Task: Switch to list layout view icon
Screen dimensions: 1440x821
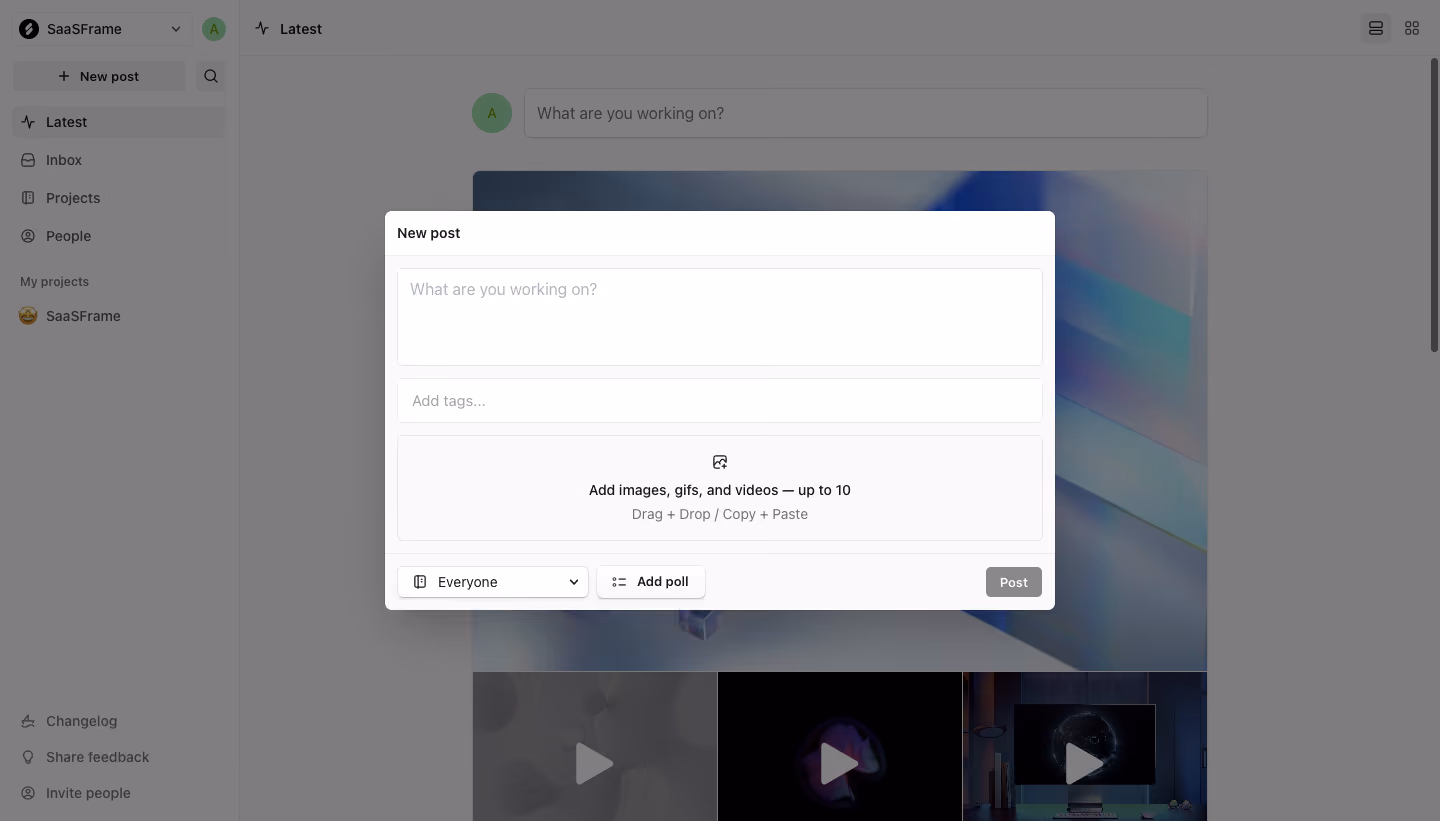Action: [x=1376, y=28]
